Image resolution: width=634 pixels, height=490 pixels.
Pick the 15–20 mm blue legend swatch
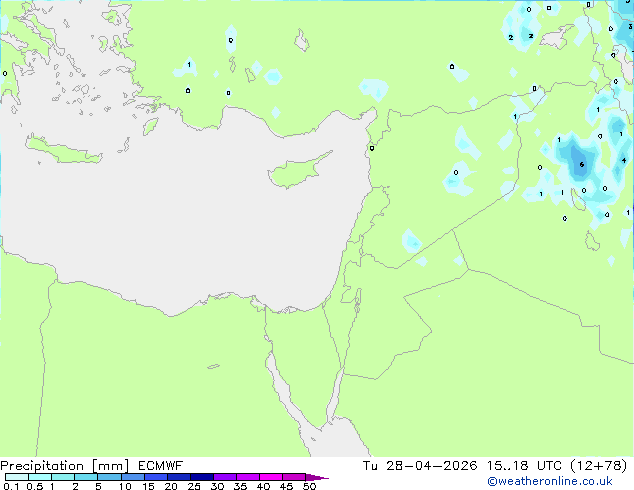click(156, 477)
